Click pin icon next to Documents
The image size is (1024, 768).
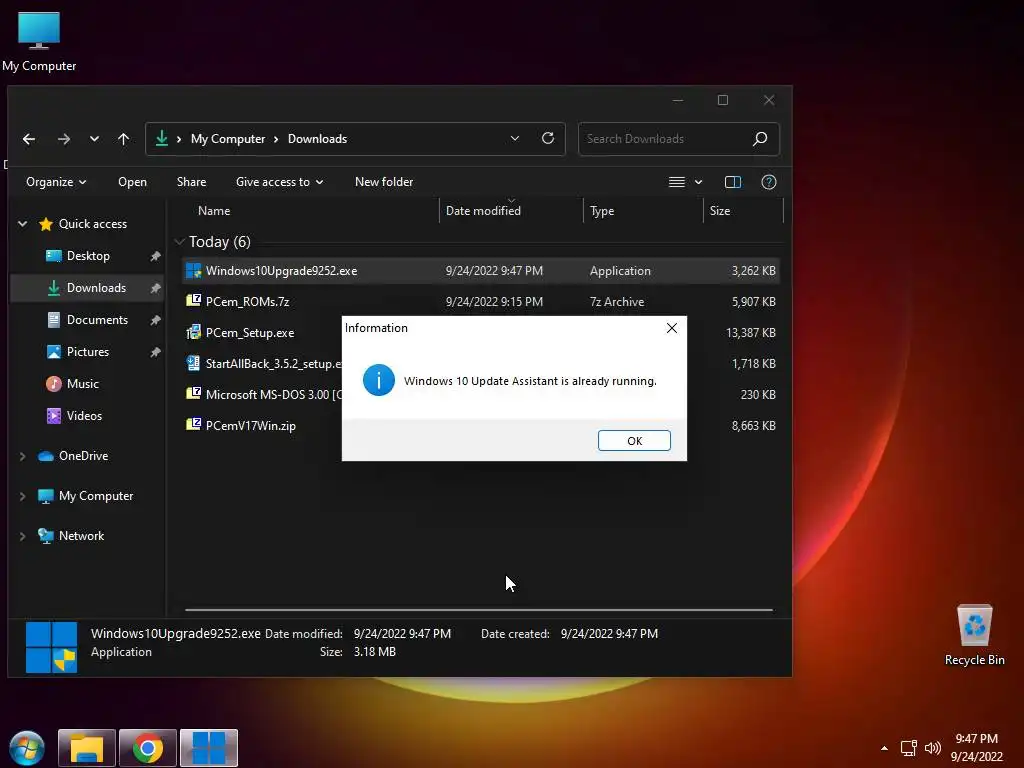tap(155, 320)
